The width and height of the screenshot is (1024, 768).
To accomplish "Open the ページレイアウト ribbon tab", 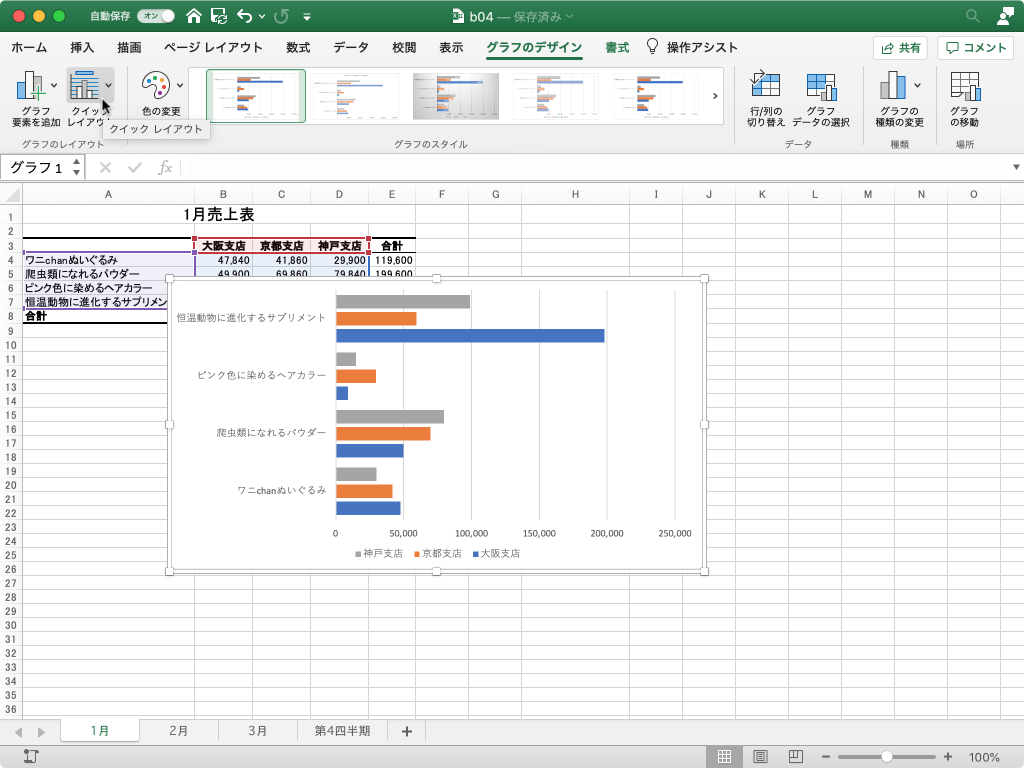I will (x=213, y=47).
